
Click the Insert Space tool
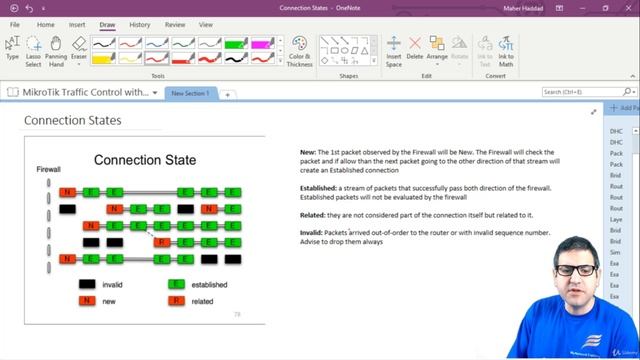tap(393, 51)
